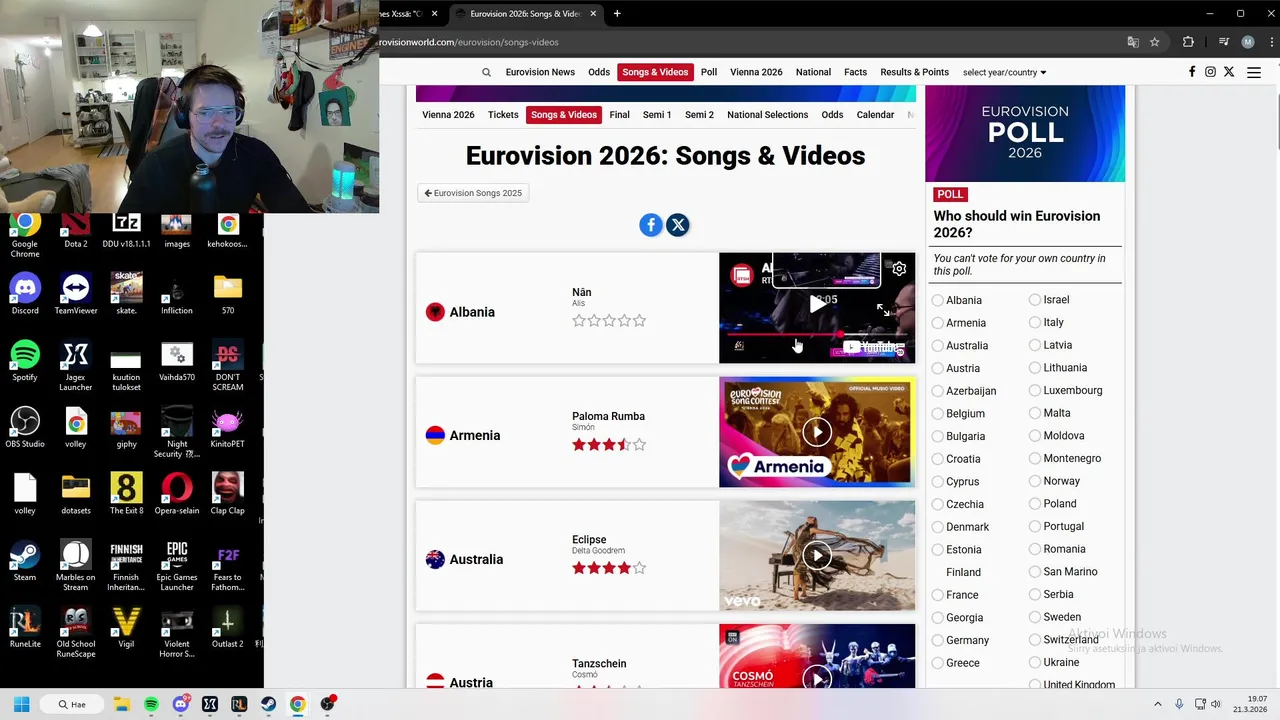Image resolution: width=1280 pixels, height=720 pixels.
Task: Switch to the Final tab
Action: coord(620,115)
